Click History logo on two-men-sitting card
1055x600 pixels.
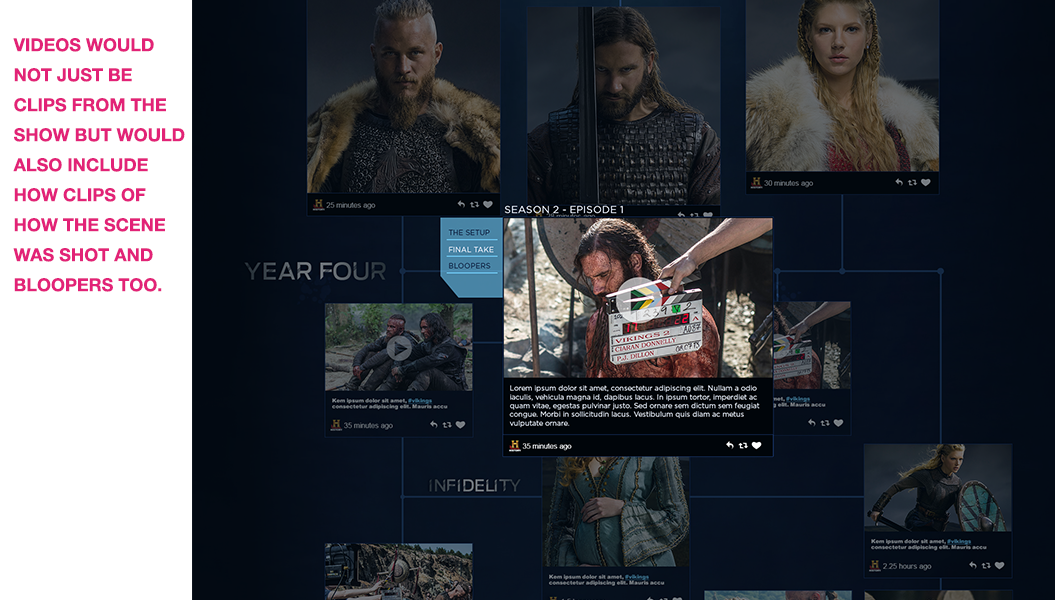336,424
